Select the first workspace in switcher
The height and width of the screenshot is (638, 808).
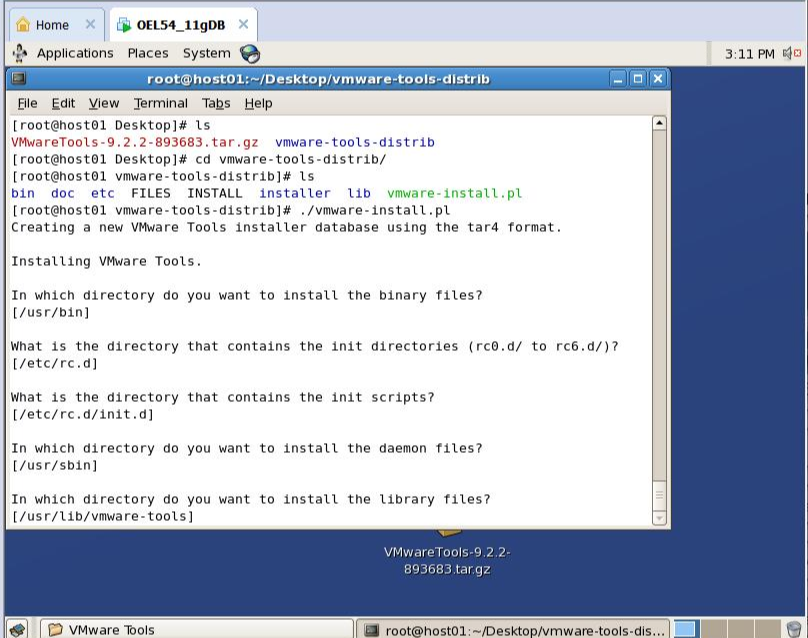click(685, 629)
